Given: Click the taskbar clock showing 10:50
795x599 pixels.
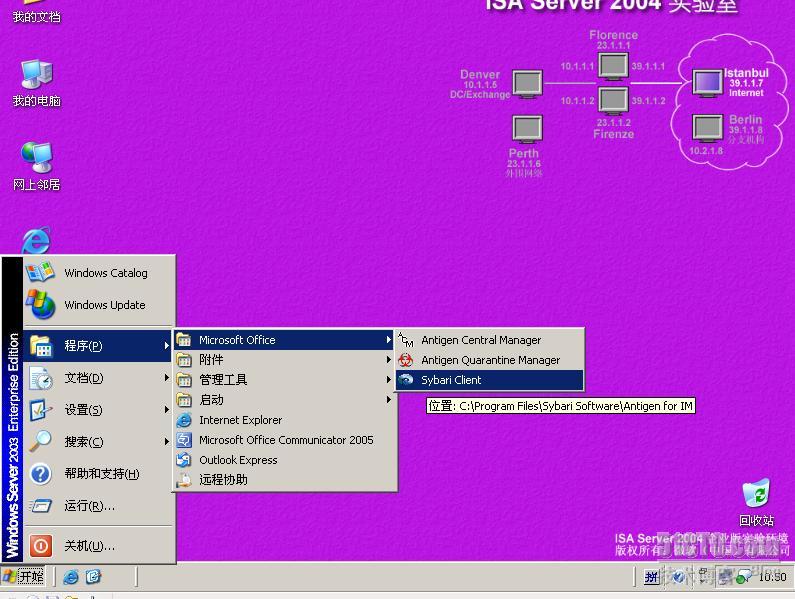Looking at the screenshot, I should pos(772,577).
